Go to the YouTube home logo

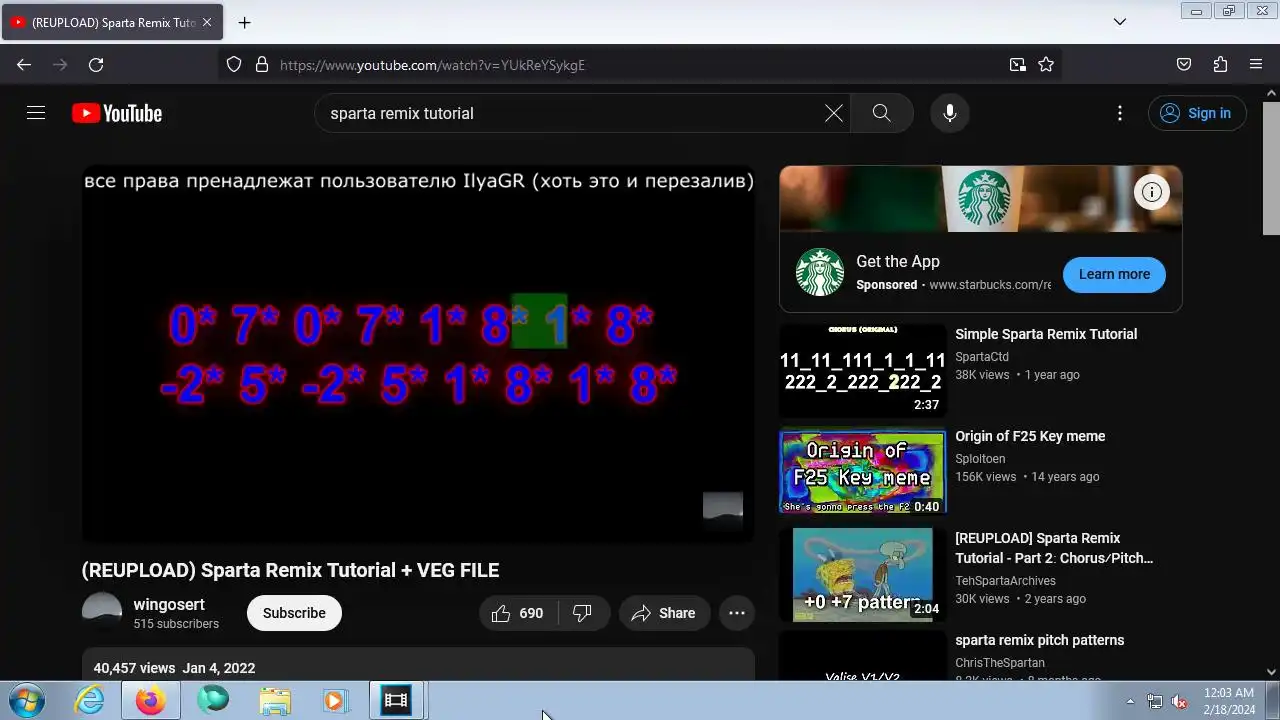117,113
